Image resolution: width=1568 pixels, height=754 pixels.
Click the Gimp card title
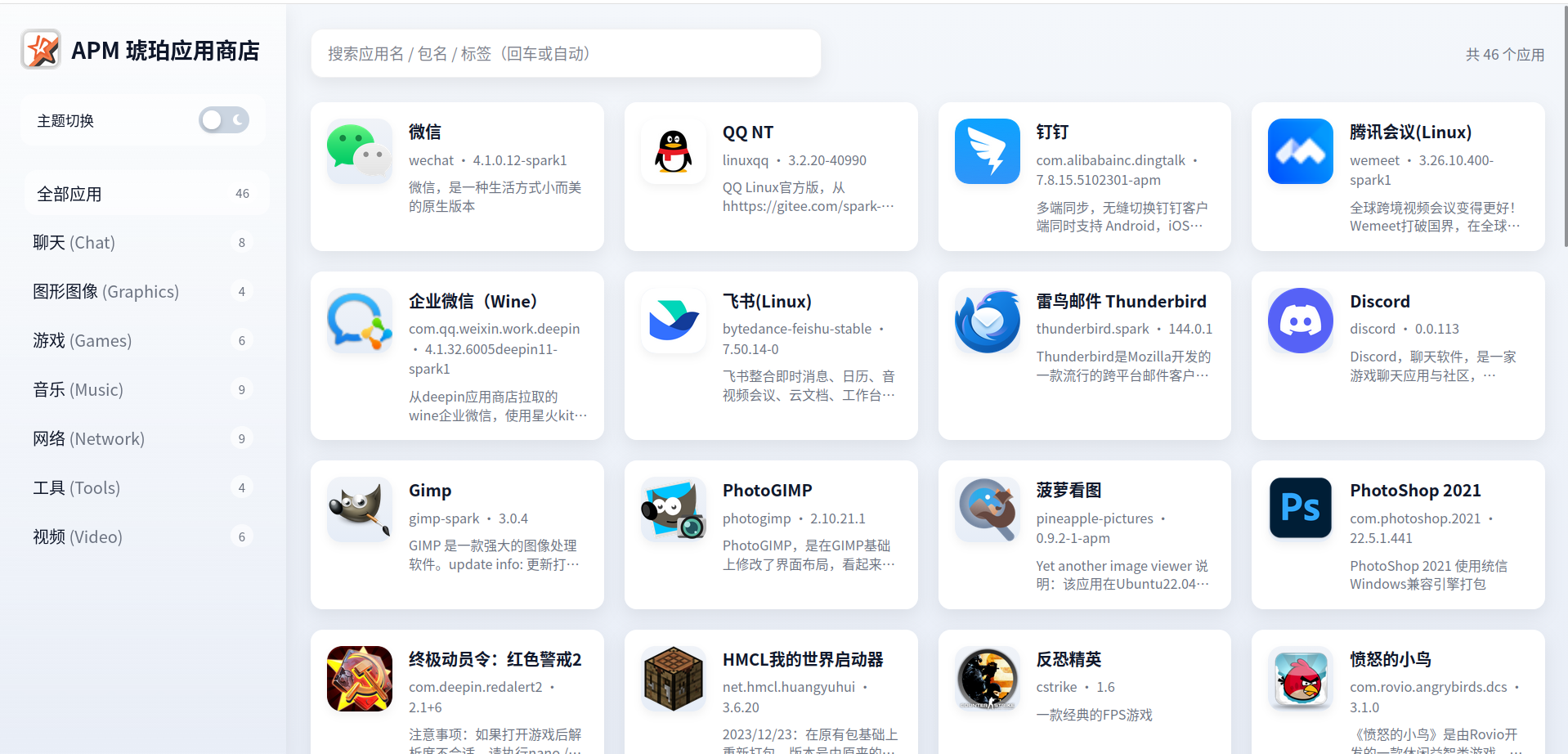click(430, 491)
